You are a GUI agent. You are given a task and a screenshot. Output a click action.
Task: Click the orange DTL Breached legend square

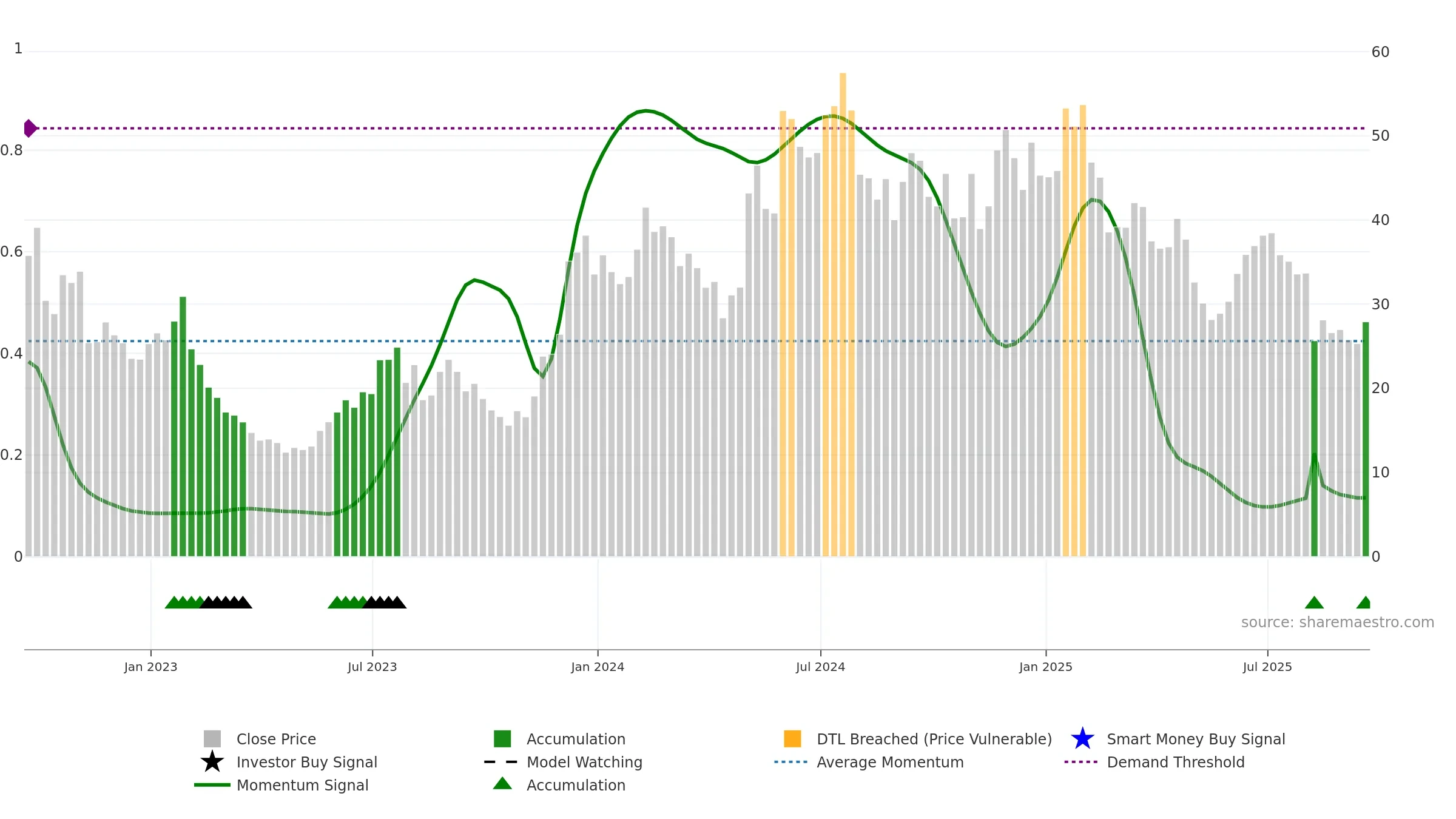point(792,738)
